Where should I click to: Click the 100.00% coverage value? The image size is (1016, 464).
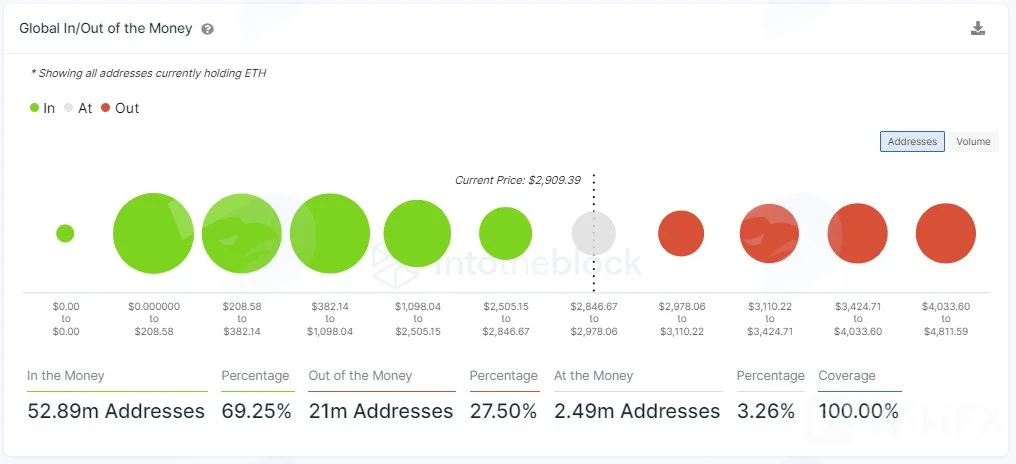point(859,411)
